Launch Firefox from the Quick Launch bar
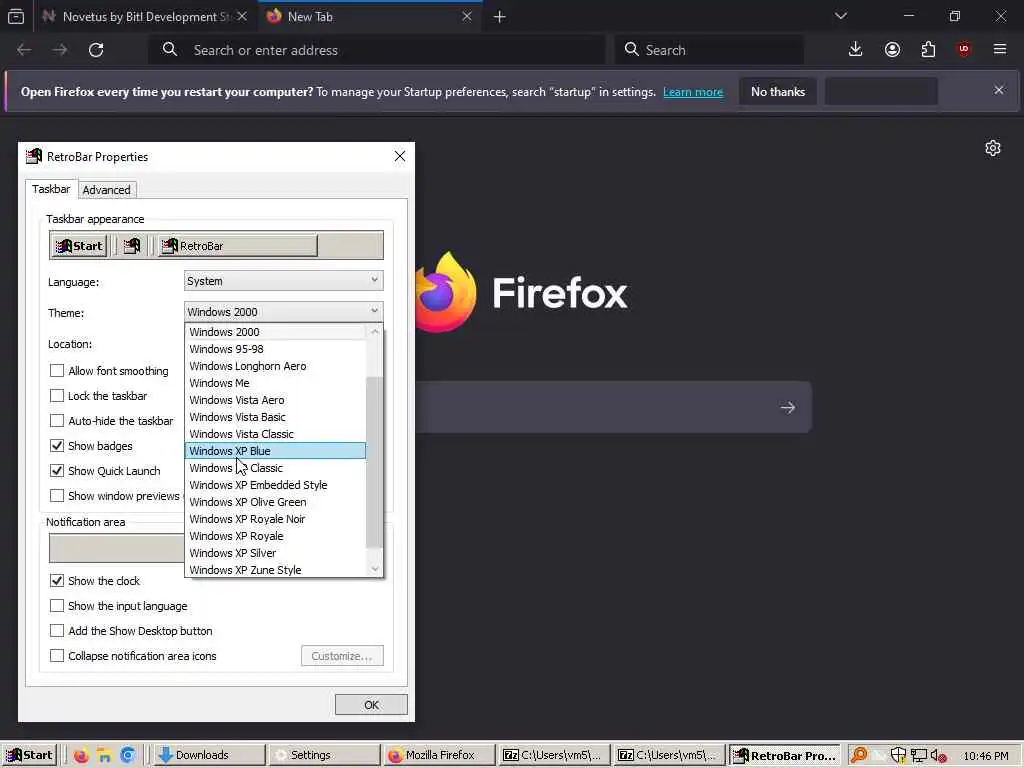This screenshot has height=768, width=1024. click(x=81, y=756)
